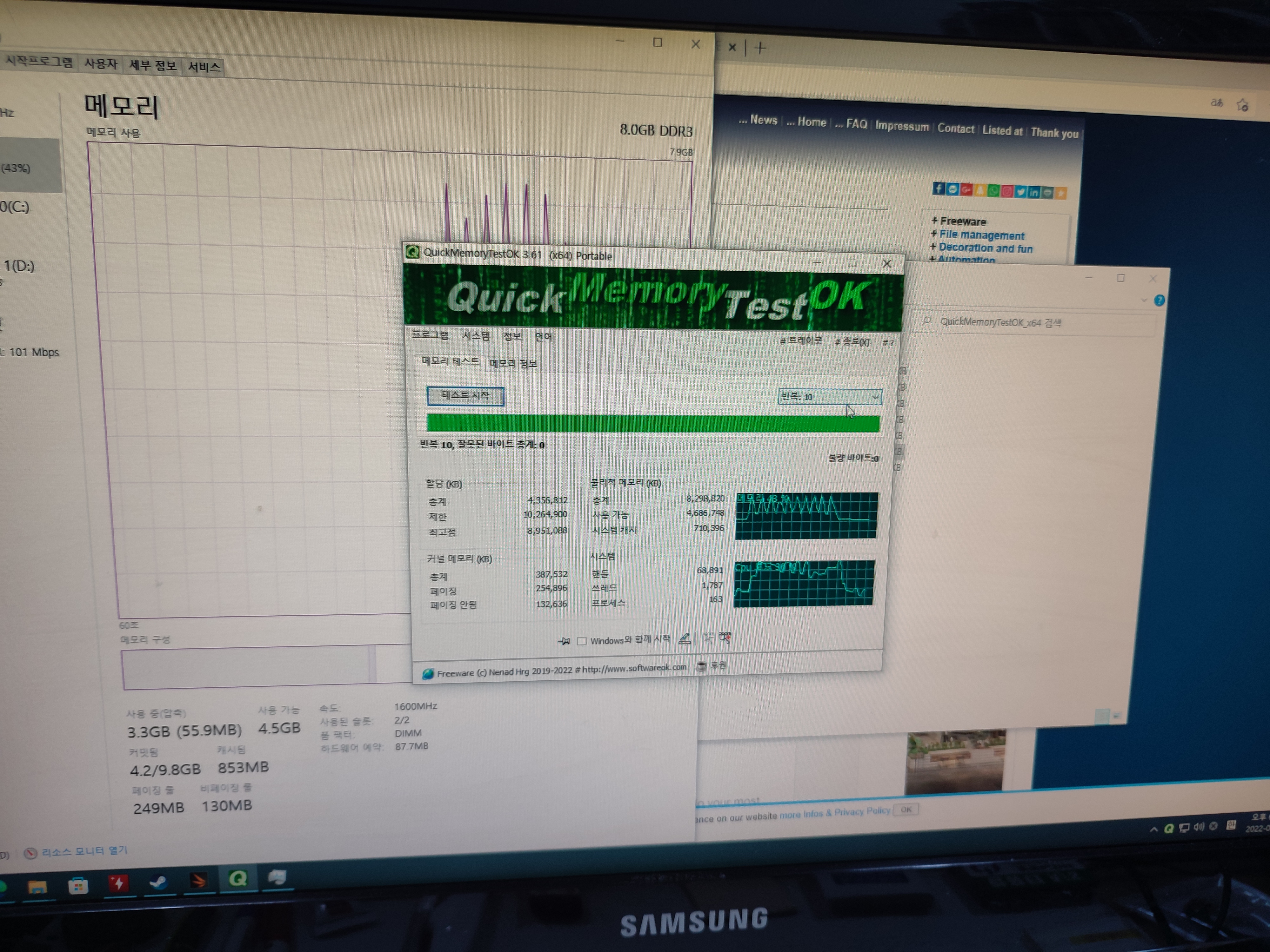This screenshot has width=1270, height=952.
Task: Click the zoom tool icon with red cross
Action: coord(725,637)
